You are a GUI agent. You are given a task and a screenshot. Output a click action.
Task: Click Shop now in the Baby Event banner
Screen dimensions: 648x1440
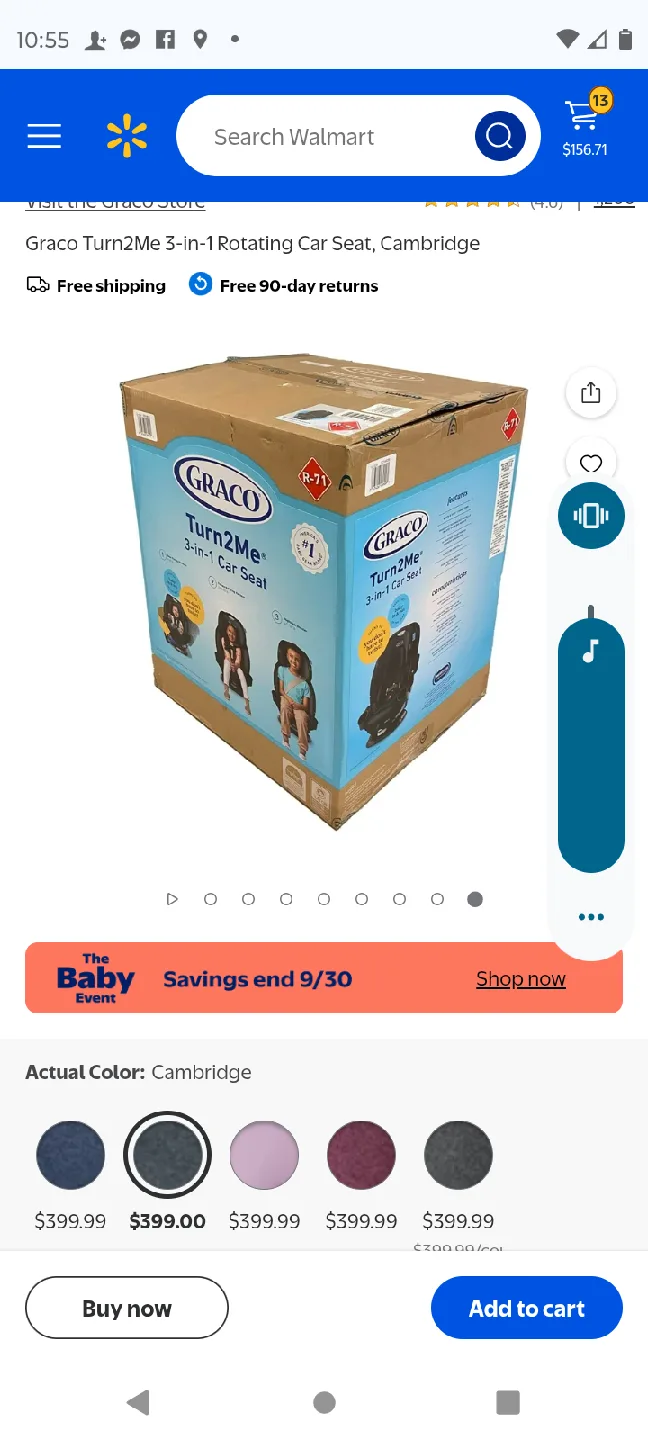point(521,979)
